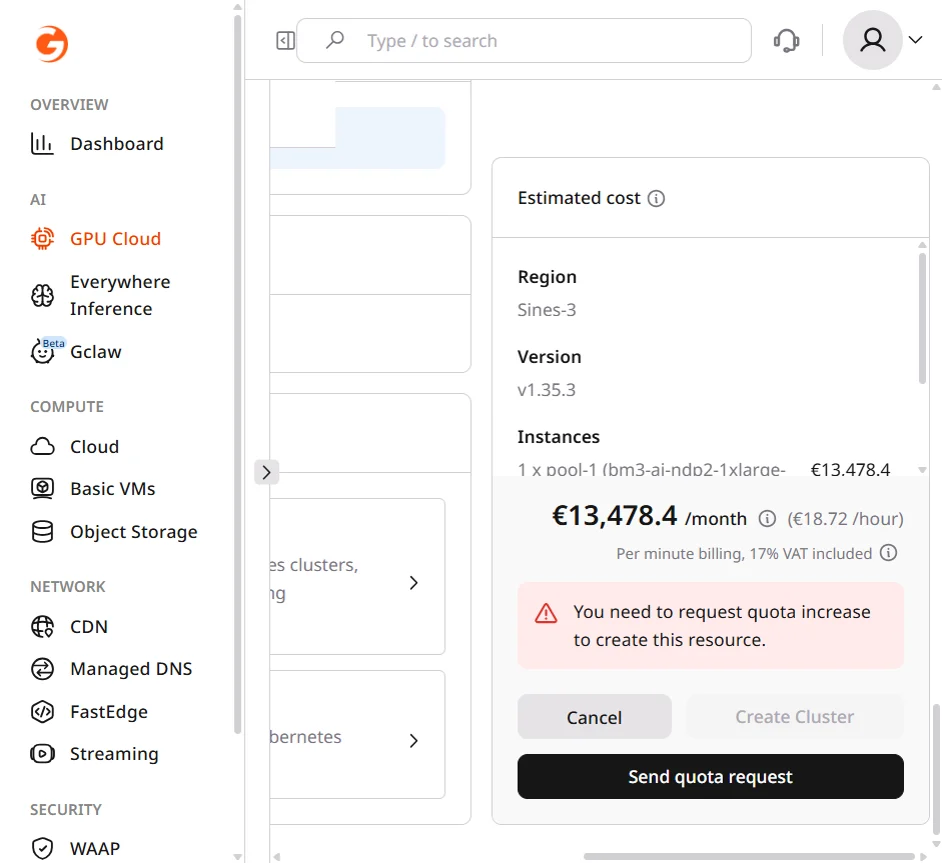Viewport: 942px width, 863px height.
Task: Click the search magnifier icon
Action: (x=335, y=40)
